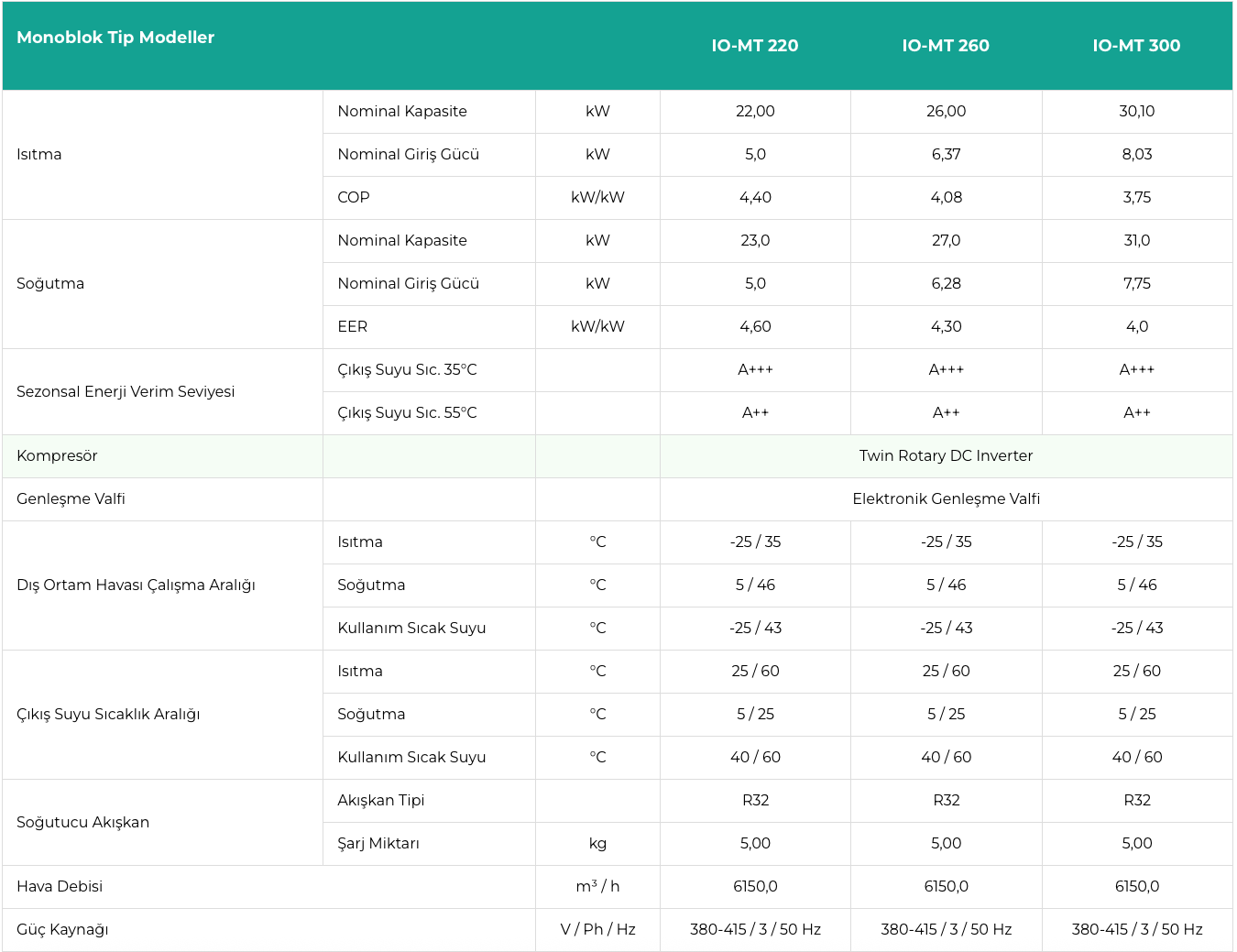The width and height of the screenshot is (1237, 952).
Task: Select the IO-MT 220 column header
Action: [x=755, y=46]
